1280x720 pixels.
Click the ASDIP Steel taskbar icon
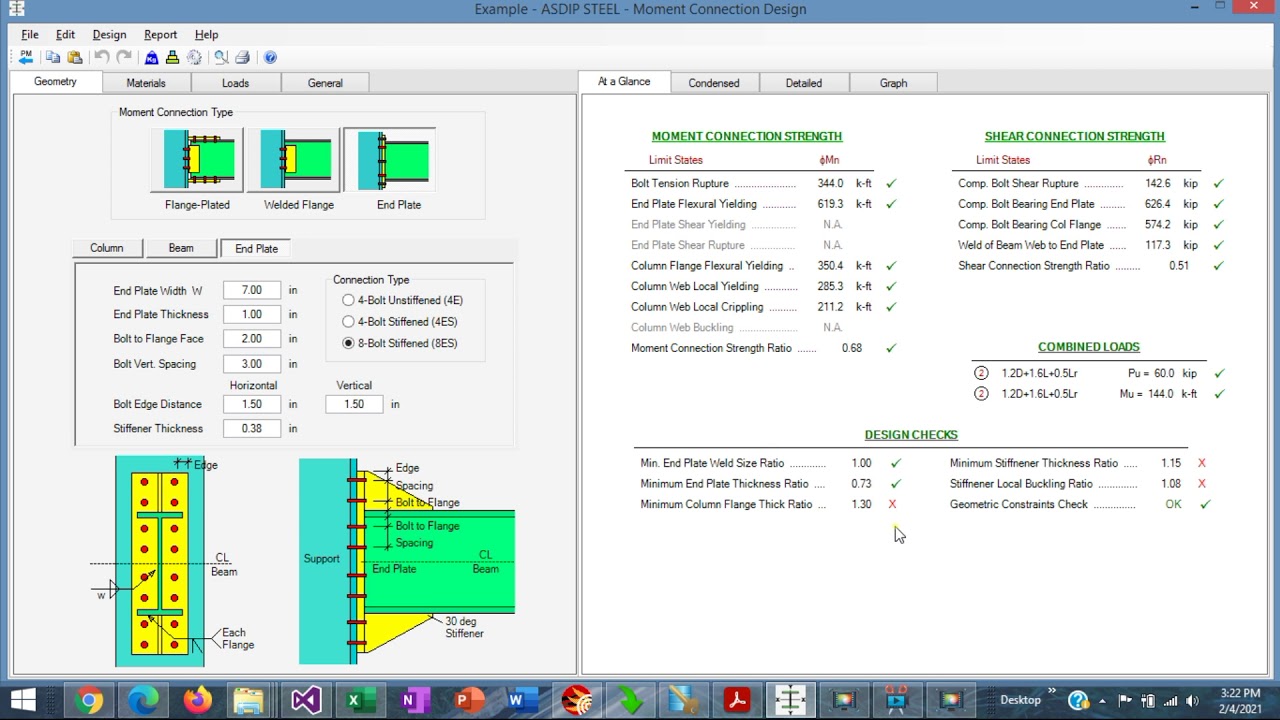(x=790, y=700)
